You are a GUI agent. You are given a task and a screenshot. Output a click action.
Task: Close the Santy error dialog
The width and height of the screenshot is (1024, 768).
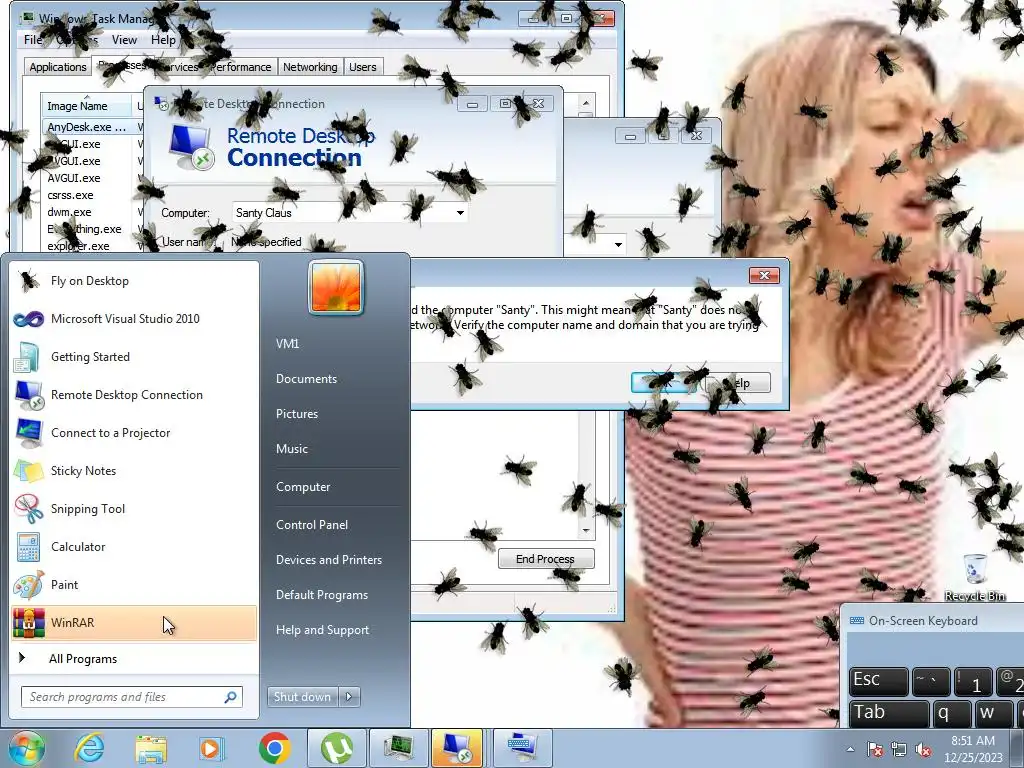point(764,276)
